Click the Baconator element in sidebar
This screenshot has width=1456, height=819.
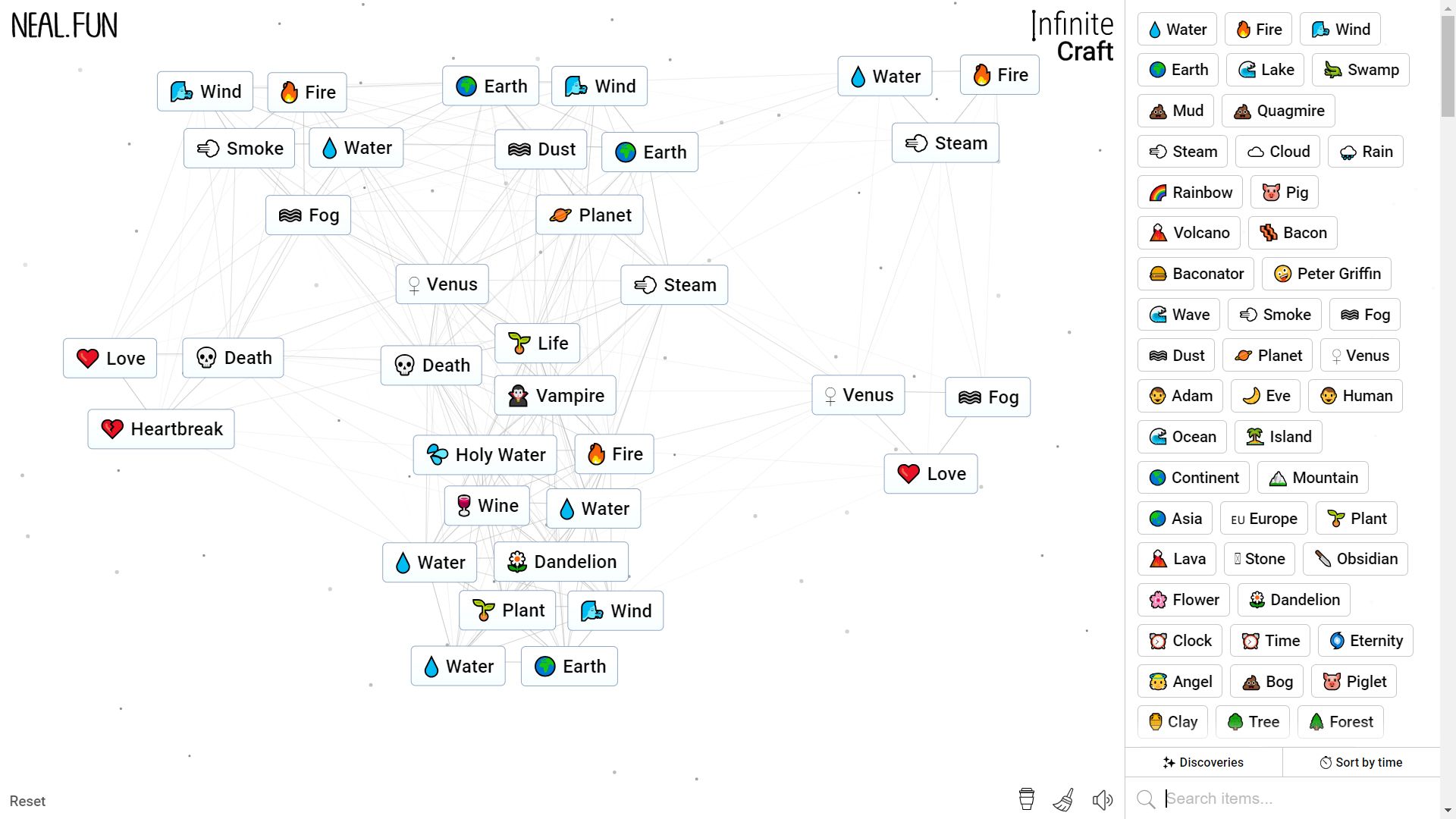[x=1198, y=273]
